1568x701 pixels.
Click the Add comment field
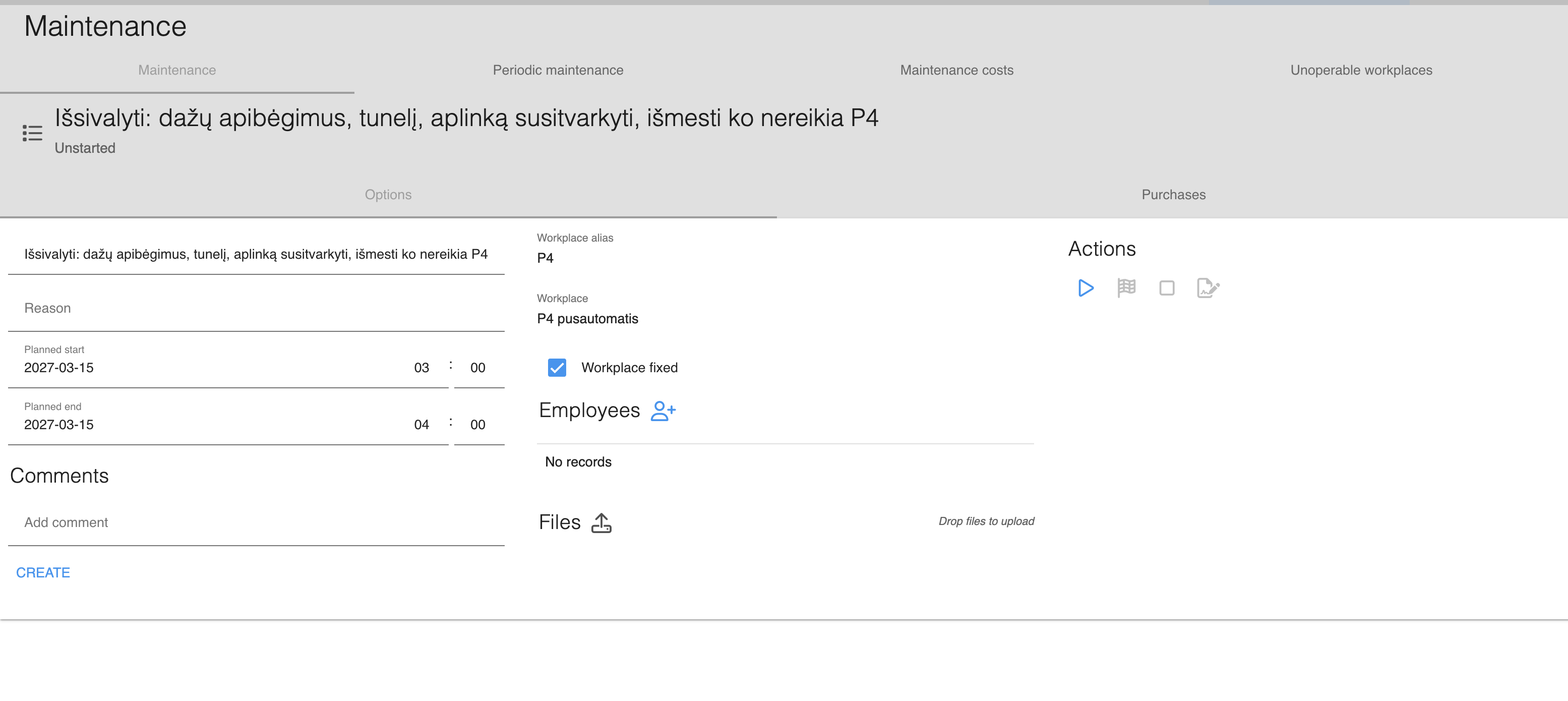pos(256,522)
